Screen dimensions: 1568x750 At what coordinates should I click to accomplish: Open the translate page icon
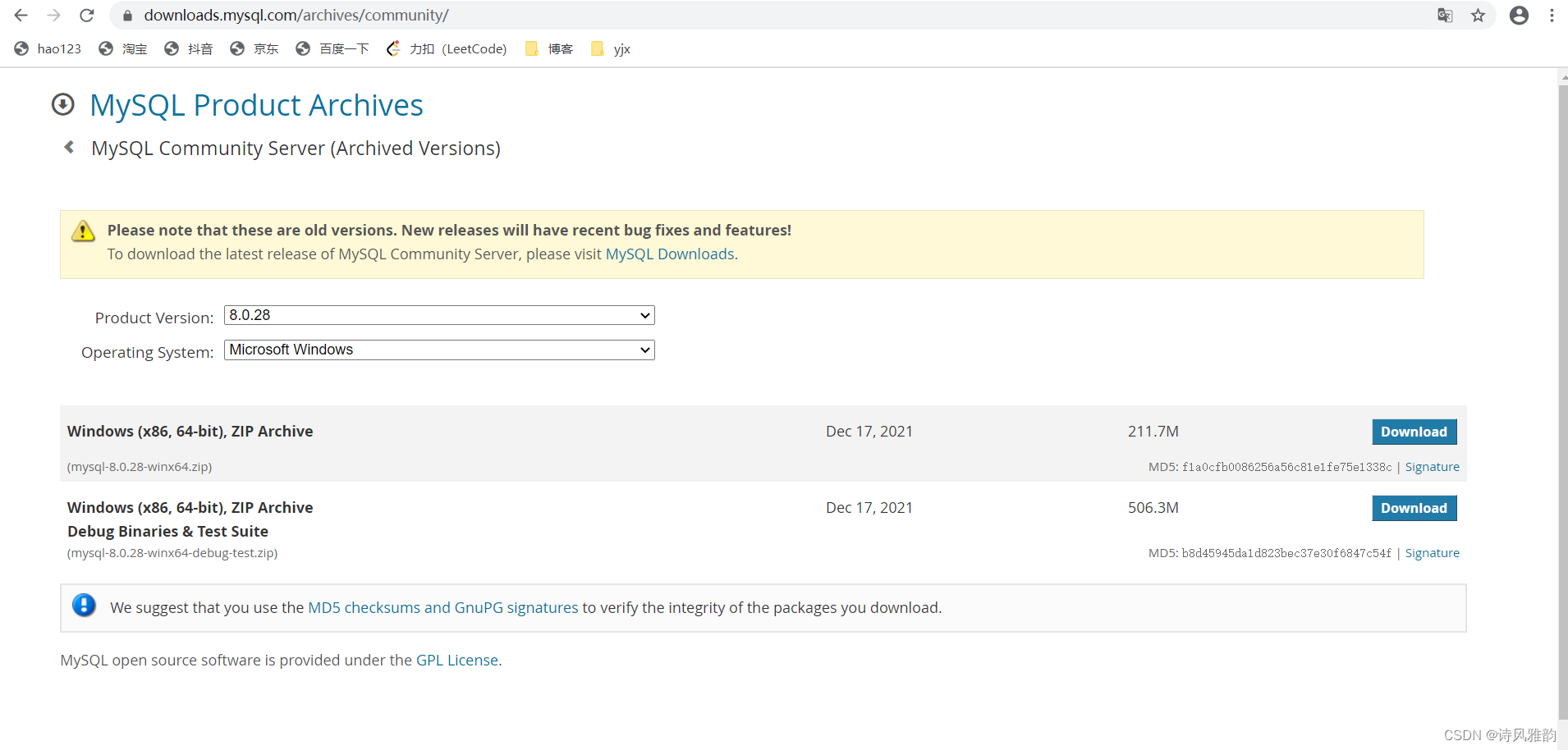[1445, 15]
